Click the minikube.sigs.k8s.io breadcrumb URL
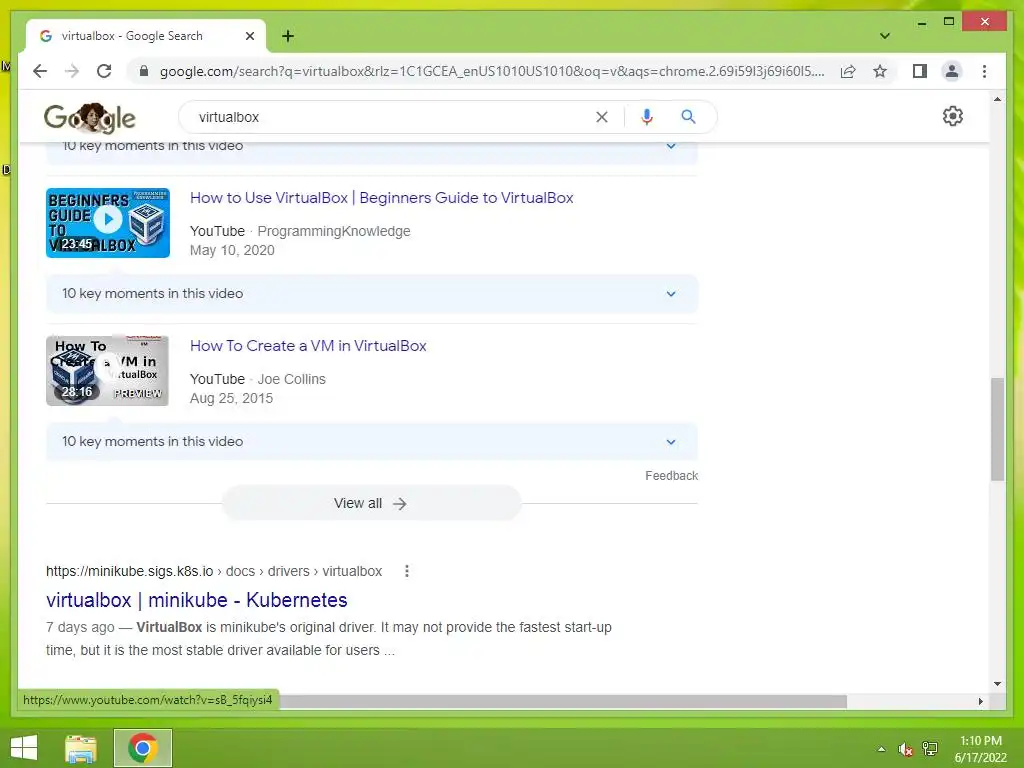 (214, 571)
